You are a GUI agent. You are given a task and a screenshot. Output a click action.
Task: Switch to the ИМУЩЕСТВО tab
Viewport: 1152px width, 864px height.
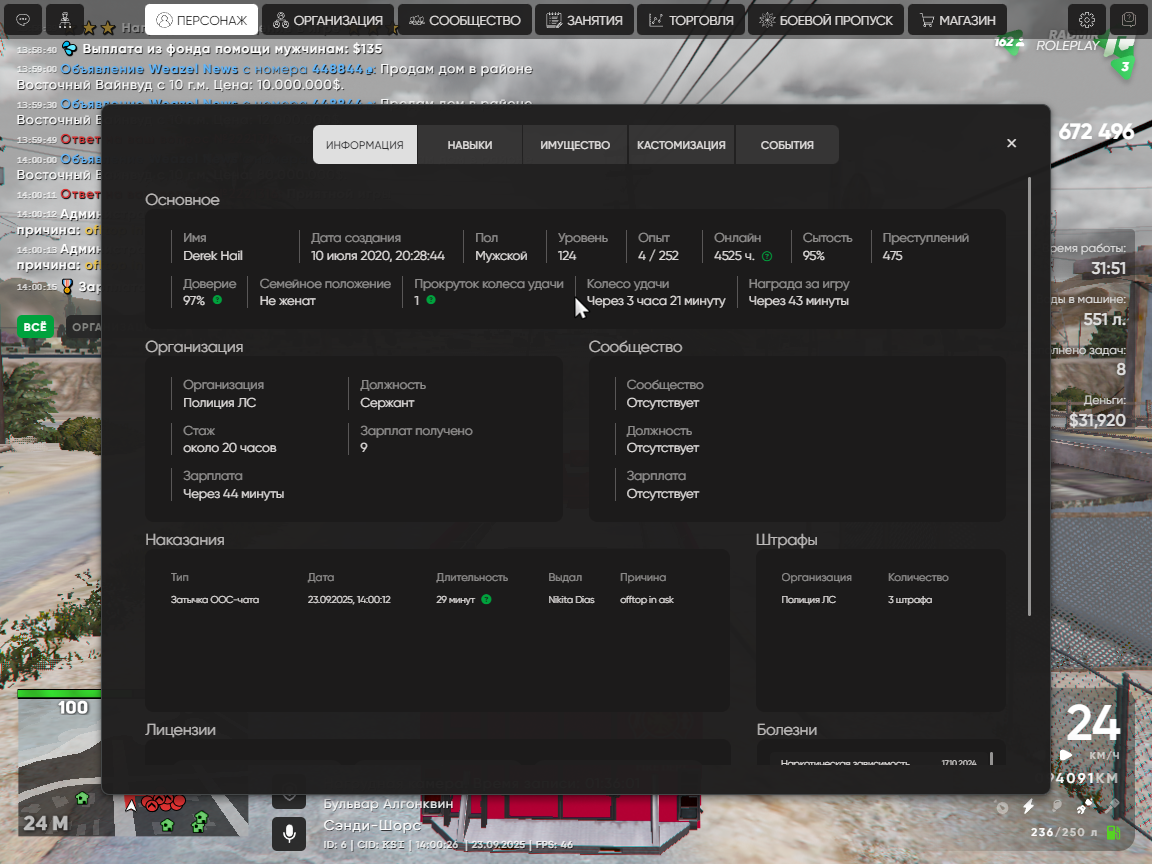575,145
